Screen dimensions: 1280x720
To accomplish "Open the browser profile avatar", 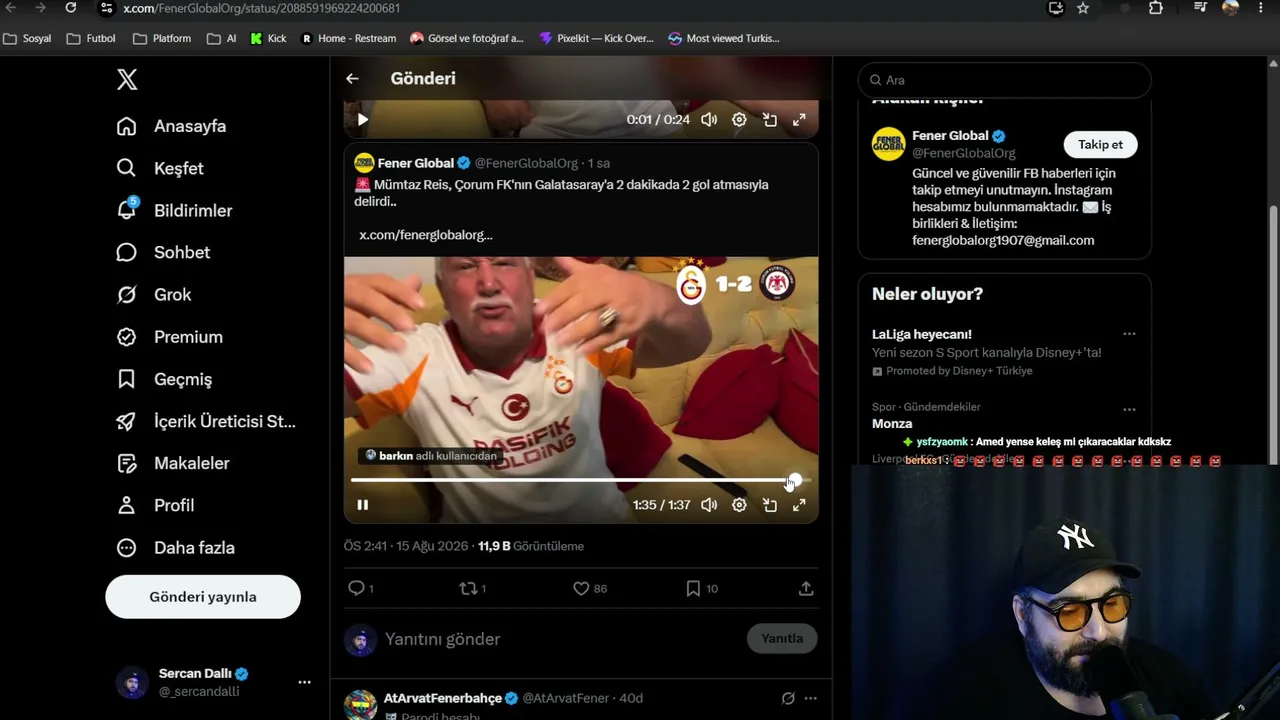I will [1231, 8].
